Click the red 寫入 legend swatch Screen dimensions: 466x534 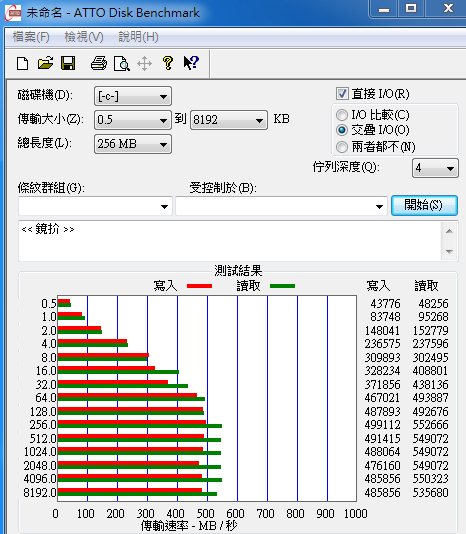(x=200, y=286)
